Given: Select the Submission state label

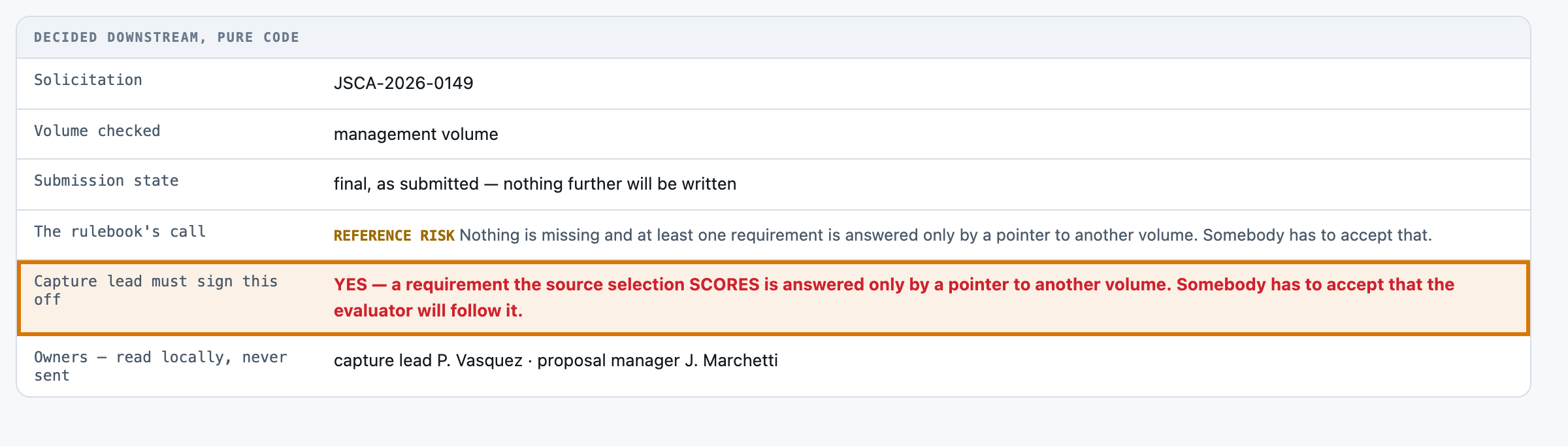Looking at the screenshot, I should pyautogui.click(x=106, y=180).
